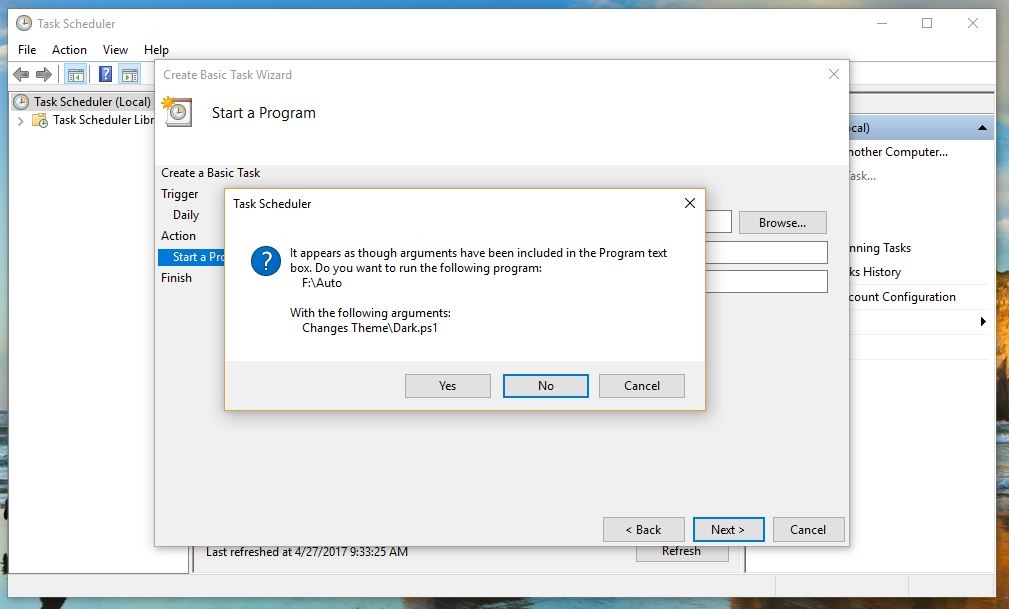This screenshot has width=1009, height=609.
Task: Click the Start in input field
Action: coord(766,281)
